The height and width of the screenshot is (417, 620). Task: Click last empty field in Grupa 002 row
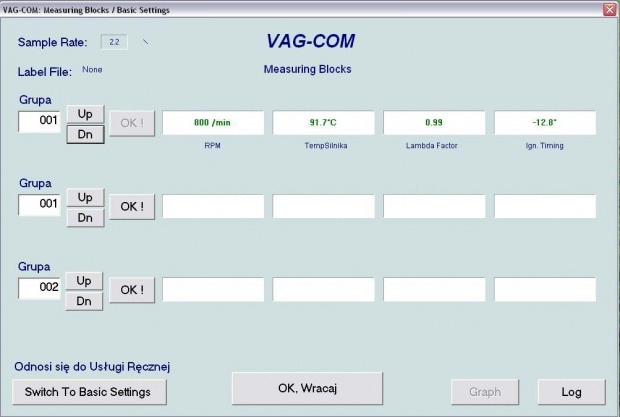point(545,290)
